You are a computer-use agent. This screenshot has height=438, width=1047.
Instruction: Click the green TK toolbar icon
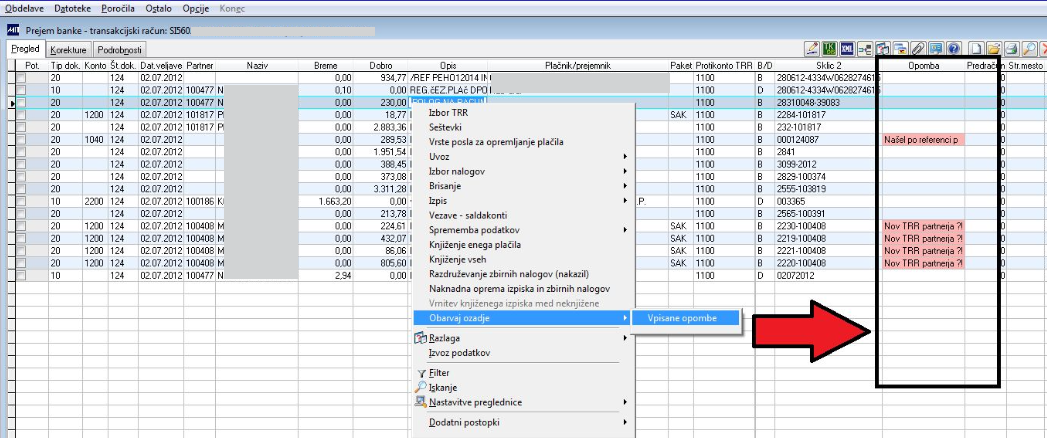click(x=830, y=49)
